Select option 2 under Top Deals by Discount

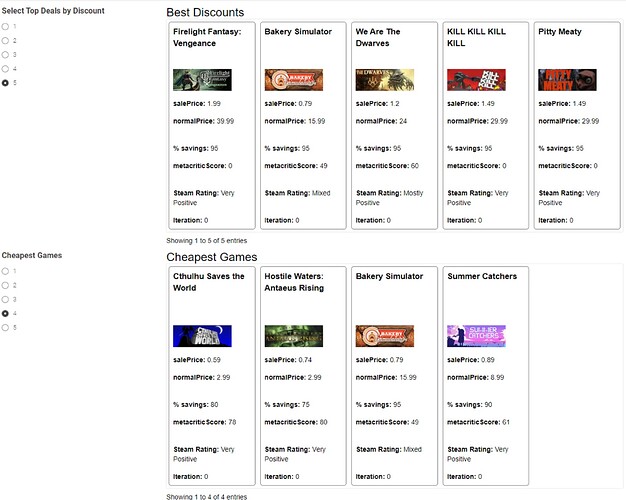[x=5, y=40]
